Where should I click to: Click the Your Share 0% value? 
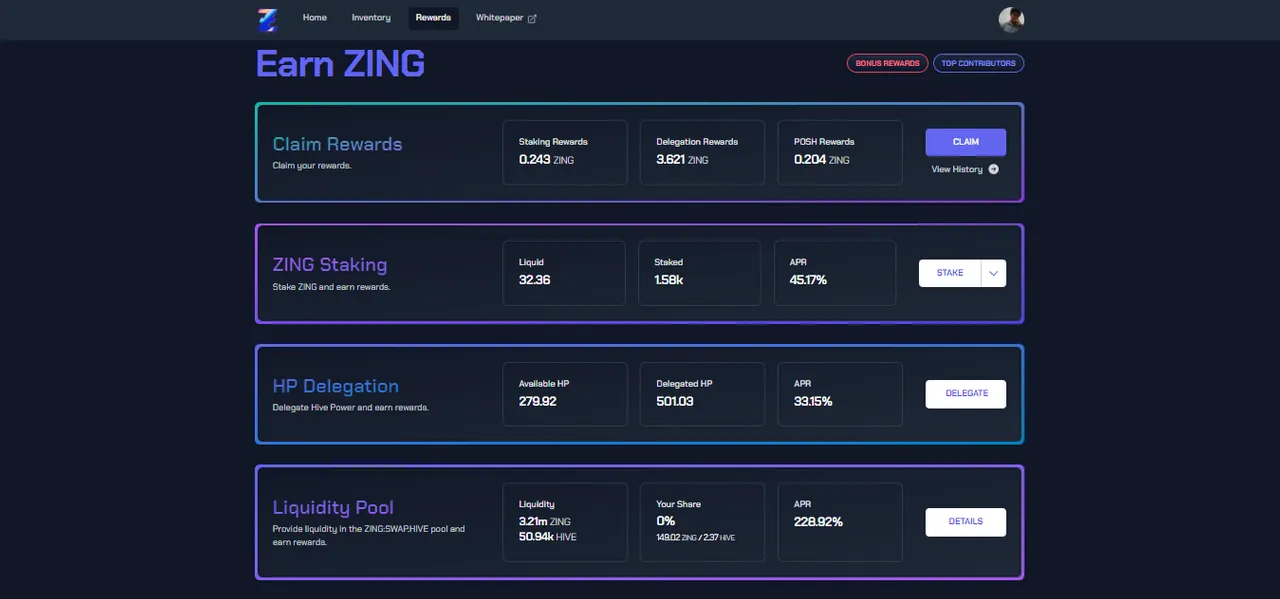(666, 521)
